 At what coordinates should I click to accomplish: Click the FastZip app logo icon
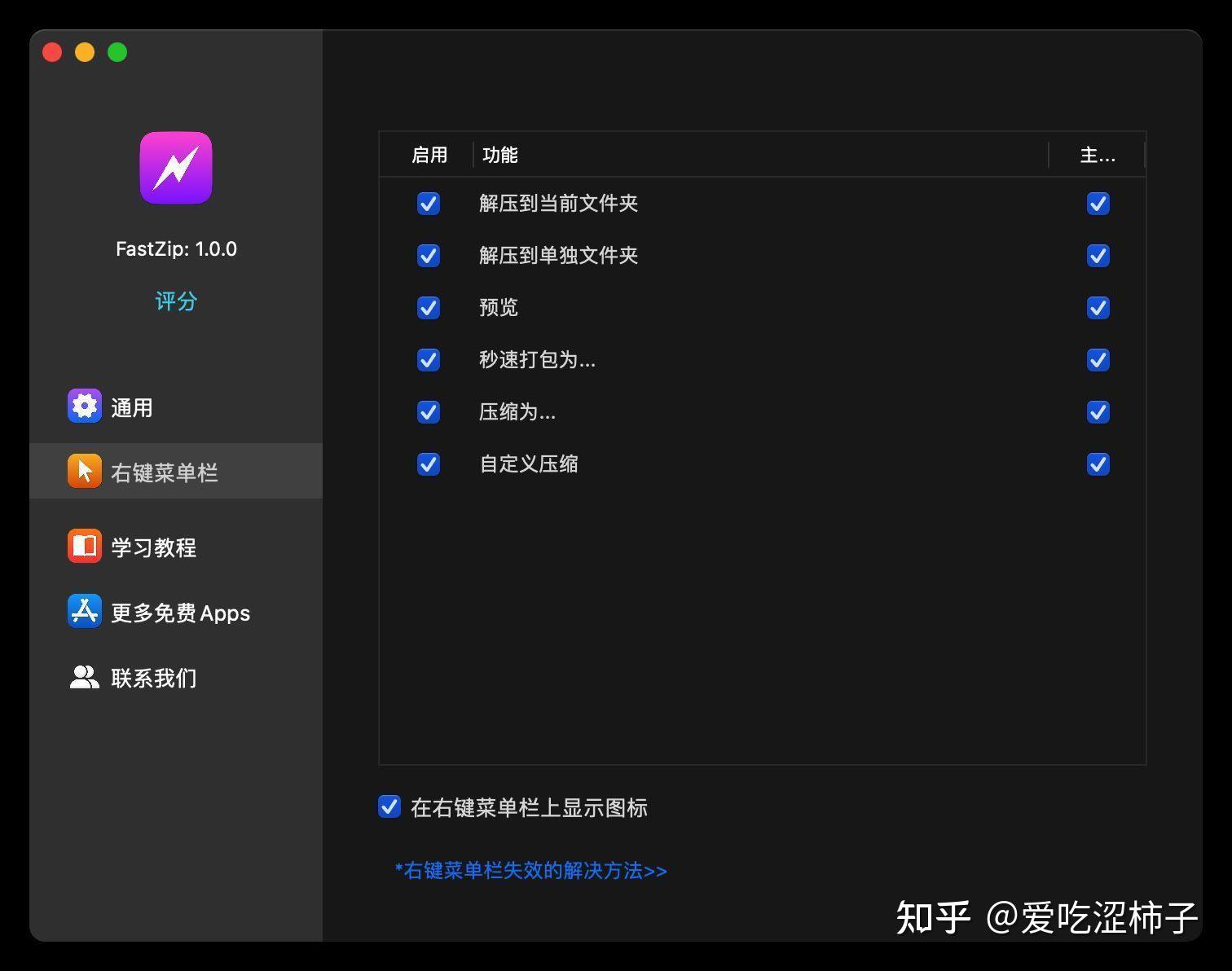click(175, 168)
